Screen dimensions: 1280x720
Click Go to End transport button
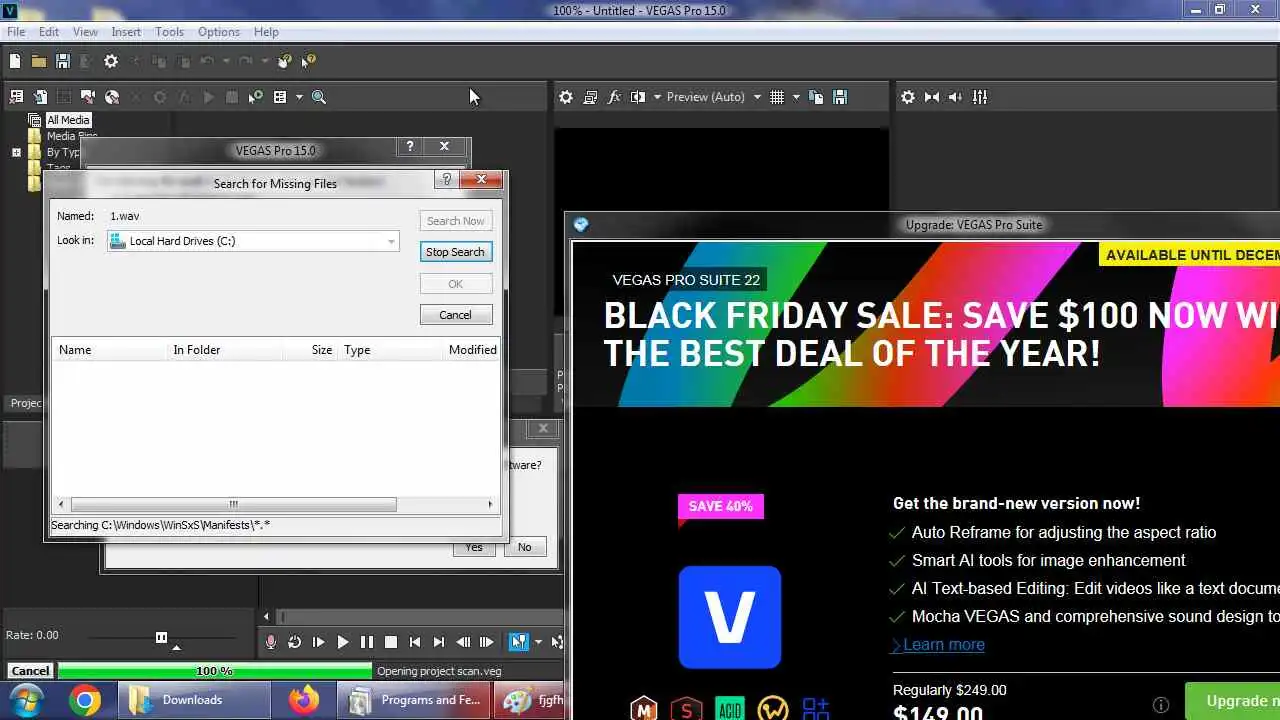(x=439, y=642)
